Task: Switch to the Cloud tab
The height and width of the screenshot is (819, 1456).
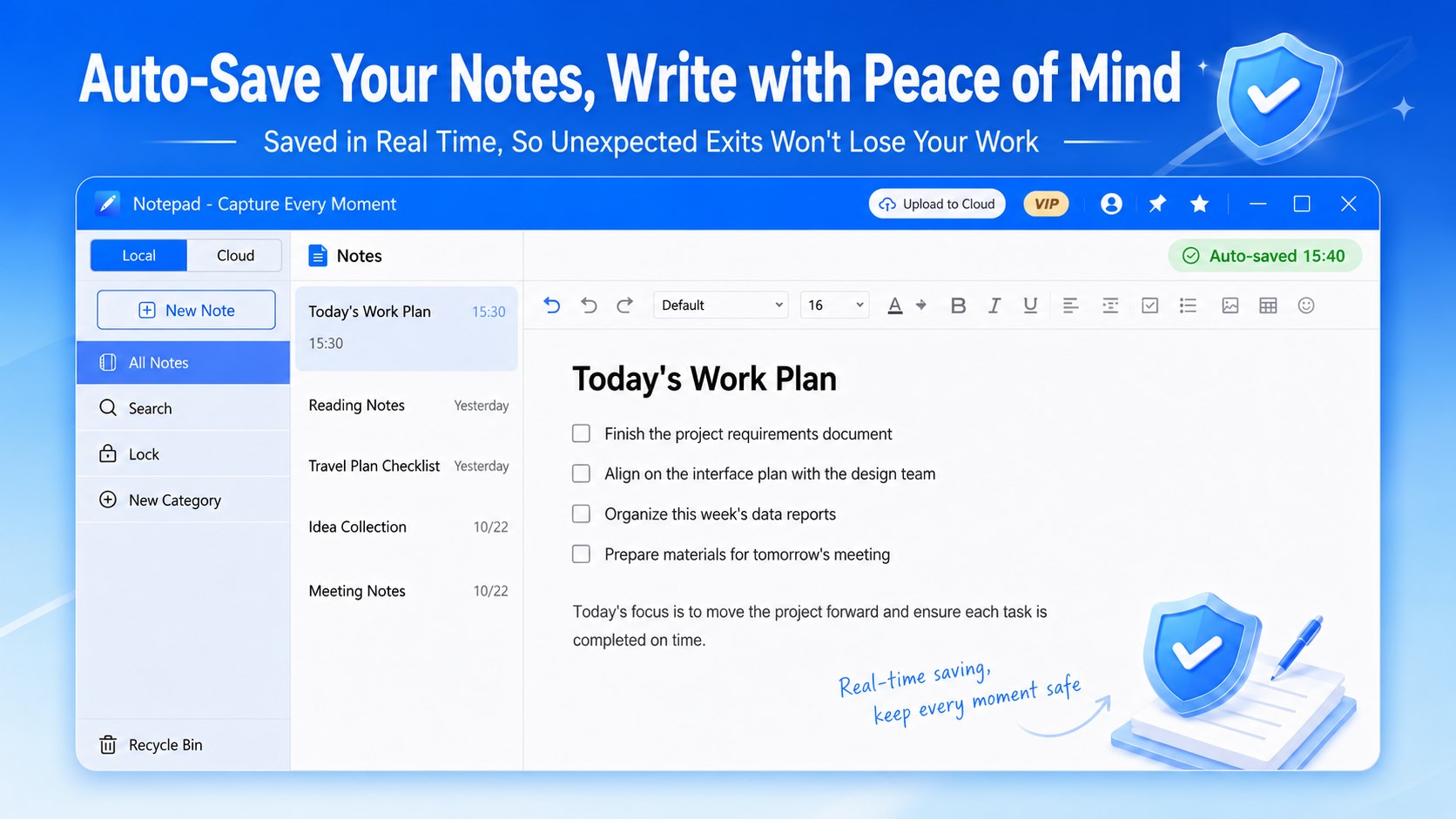Action: pyautogui.click(x=235, y=255)
